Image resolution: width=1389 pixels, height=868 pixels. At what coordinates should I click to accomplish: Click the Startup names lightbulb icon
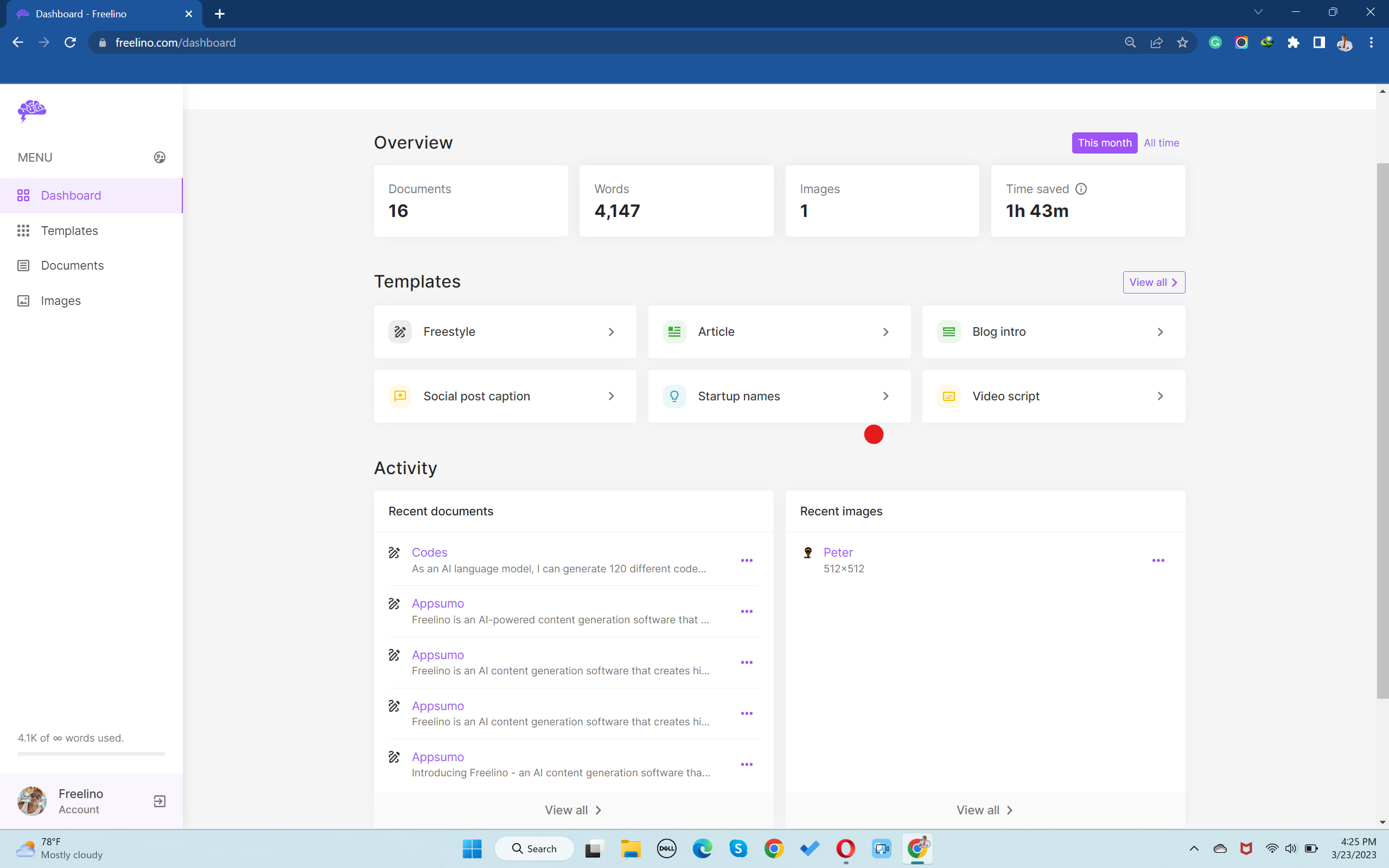(674, 396)
